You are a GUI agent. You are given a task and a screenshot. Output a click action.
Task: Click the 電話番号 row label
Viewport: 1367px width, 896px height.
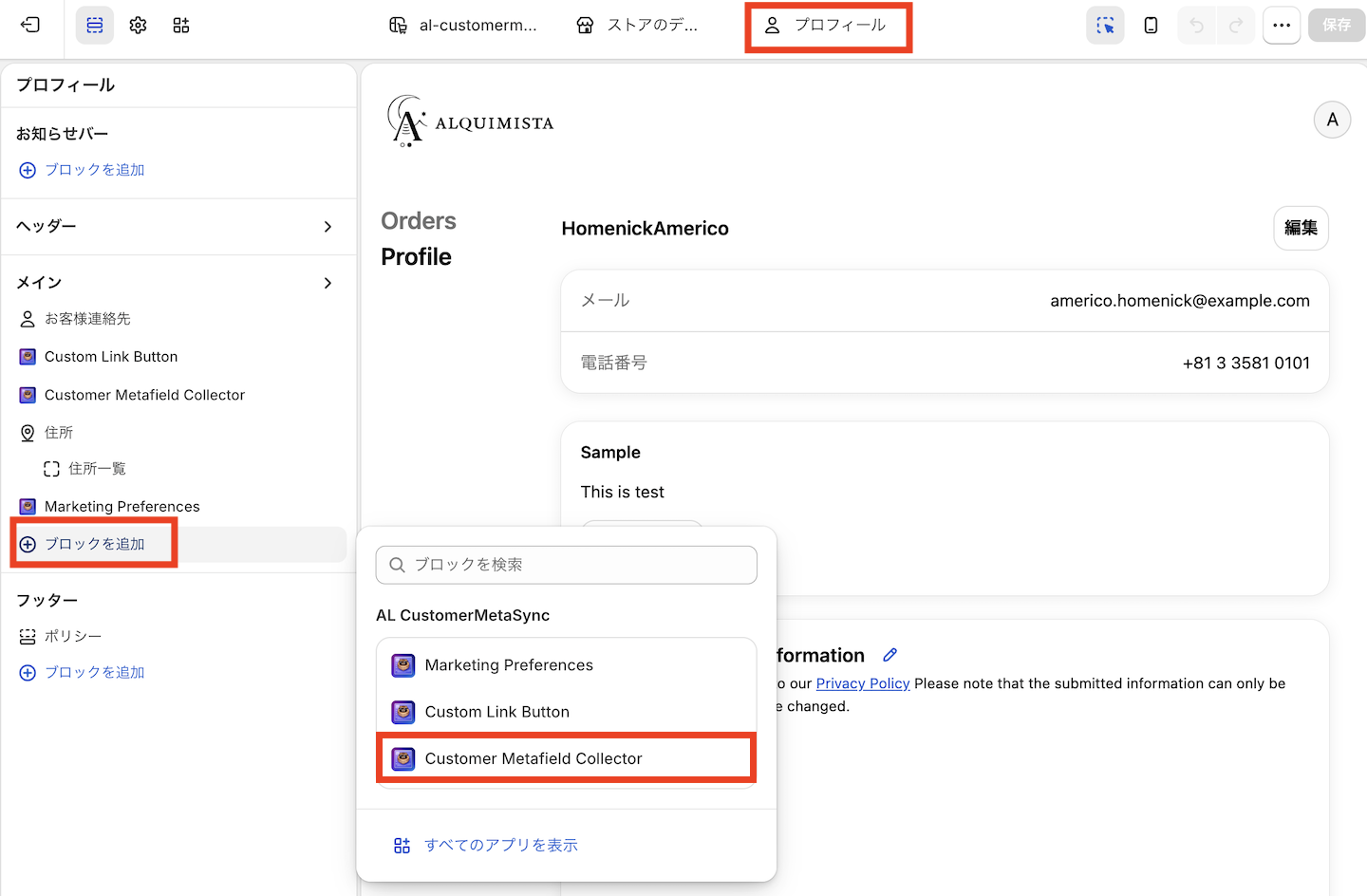click(x=614, y=364)
